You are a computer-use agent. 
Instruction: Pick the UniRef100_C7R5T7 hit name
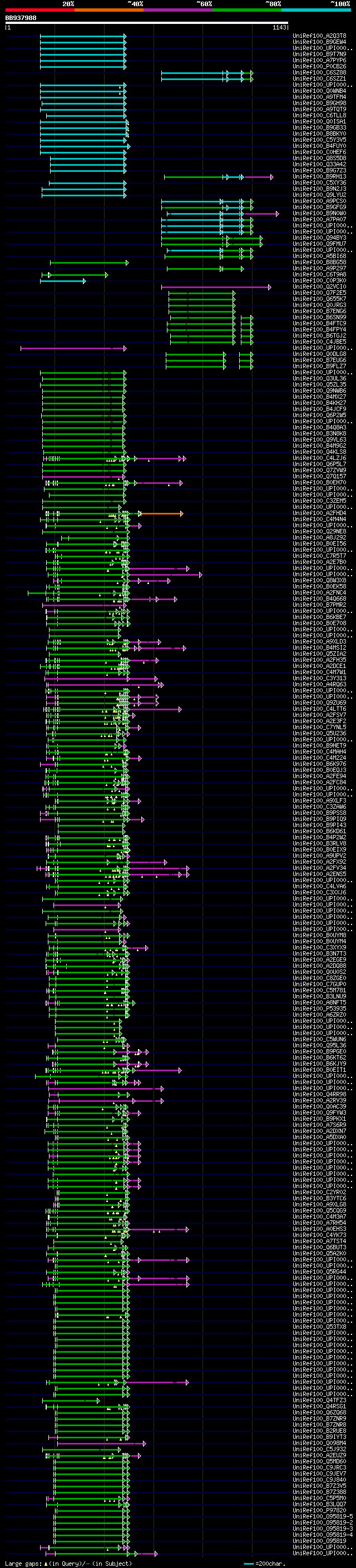point(319,556)
